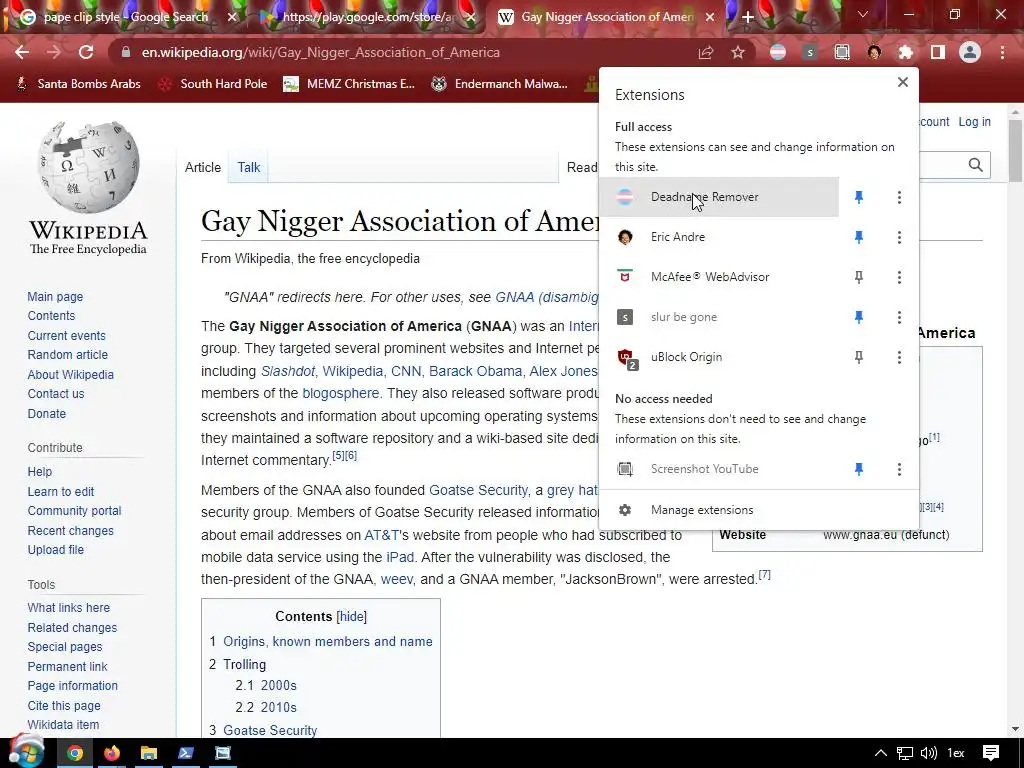Open more actions for uBlock Origin
Viewport: 1024px width, 768px height.
[x=899, y=357]
